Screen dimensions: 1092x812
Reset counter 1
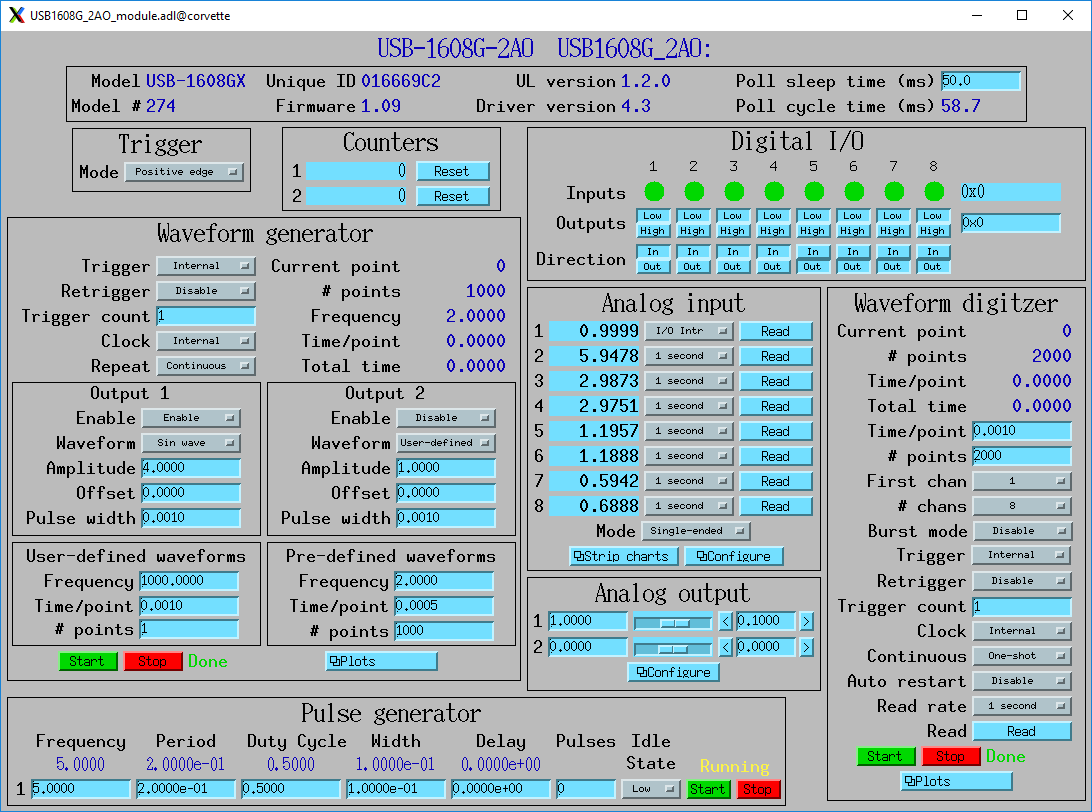point(453,171)
